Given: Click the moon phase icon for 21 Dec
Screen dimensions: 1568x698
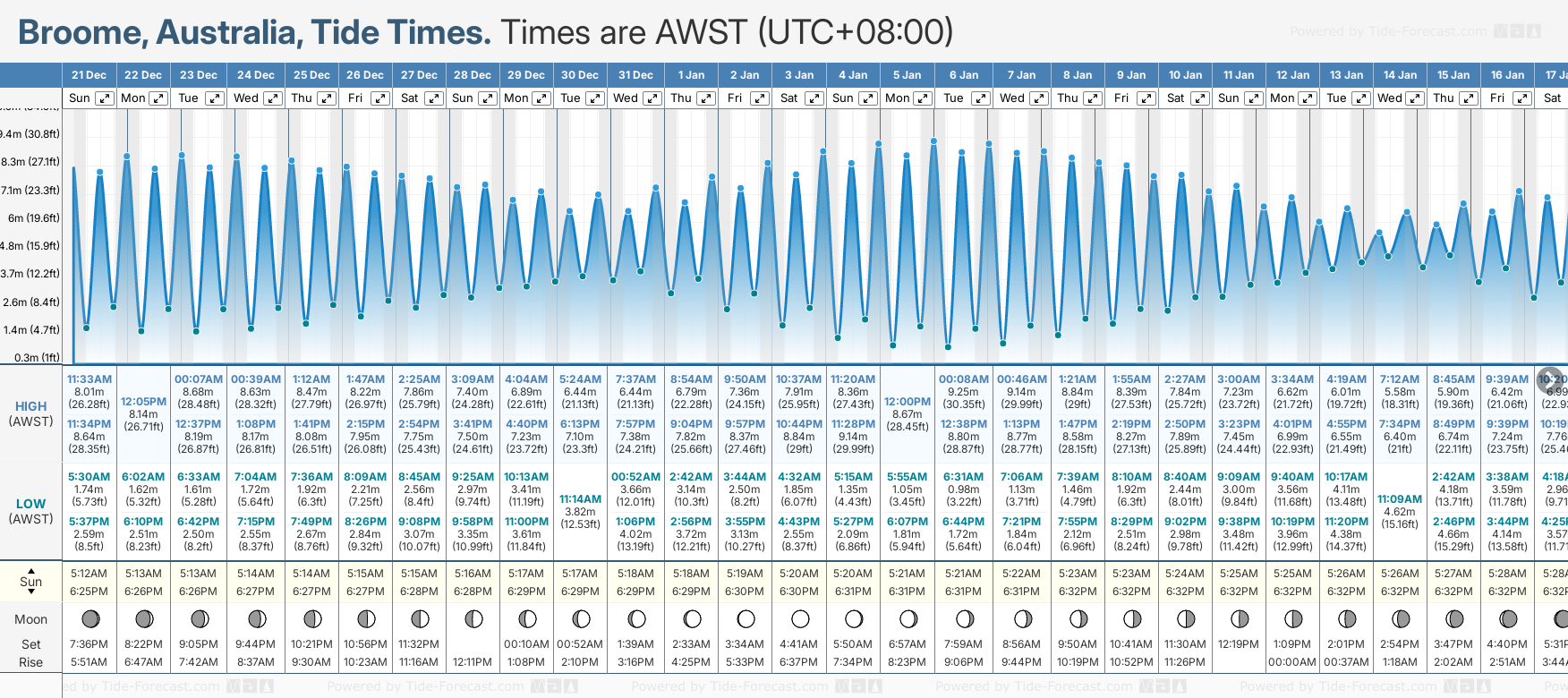Looking at the screenshot, I should coord(89,618).
